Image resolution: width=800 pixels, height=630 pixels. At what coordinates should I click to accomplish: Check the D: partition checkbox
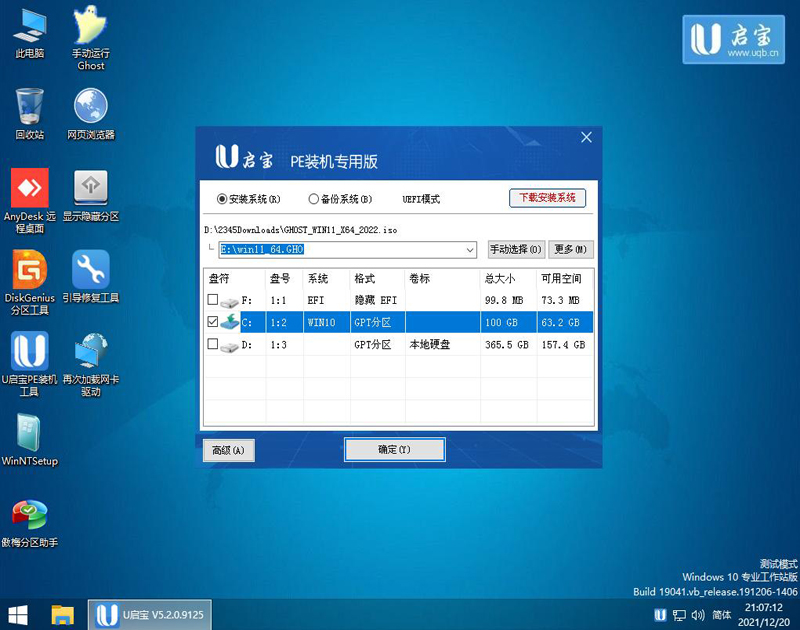pyautogui.click(x=213, y=344)
